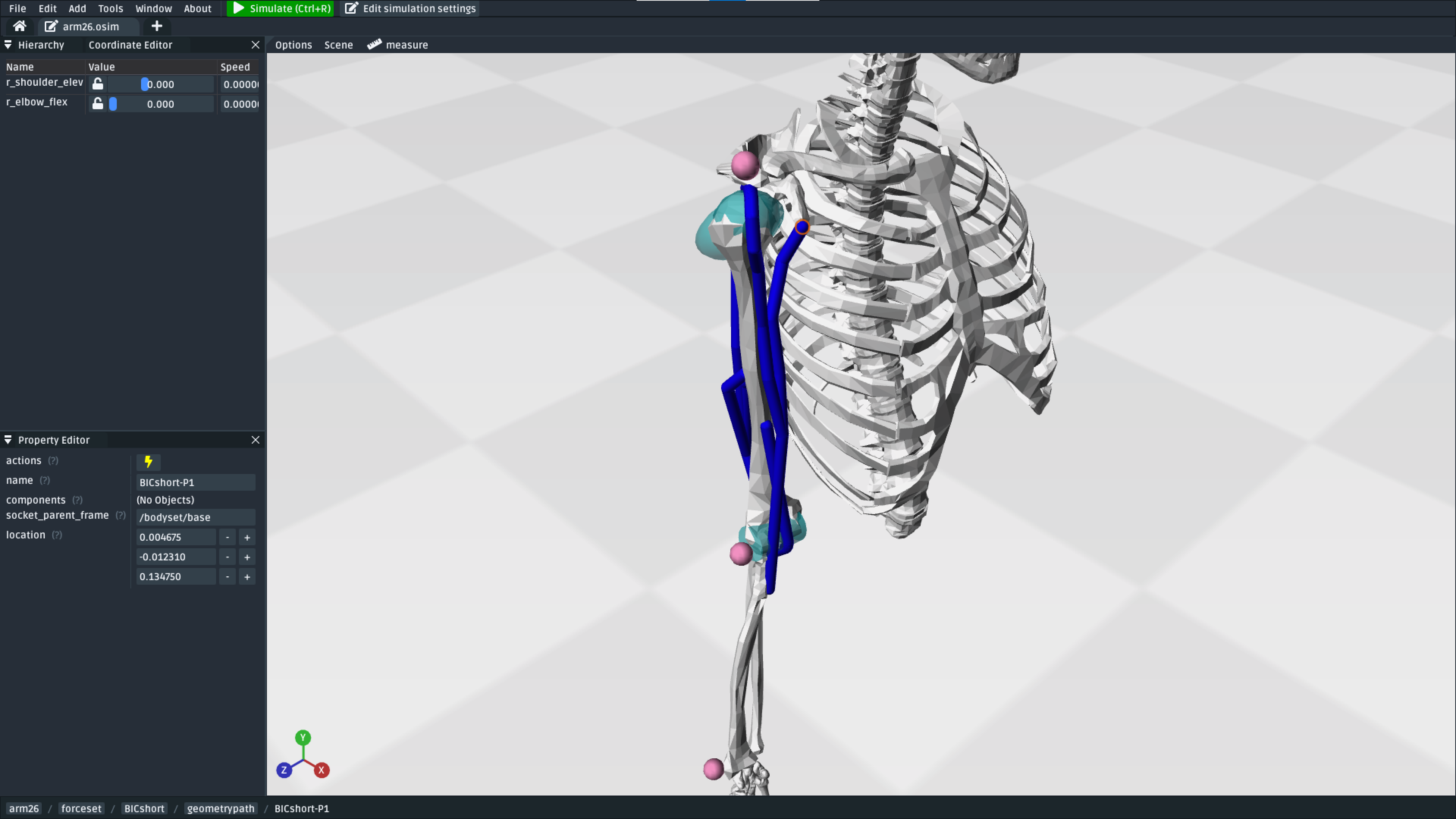
Task: Toggle the lock on r_shoulder_elev coordinate
Action: 97,84
